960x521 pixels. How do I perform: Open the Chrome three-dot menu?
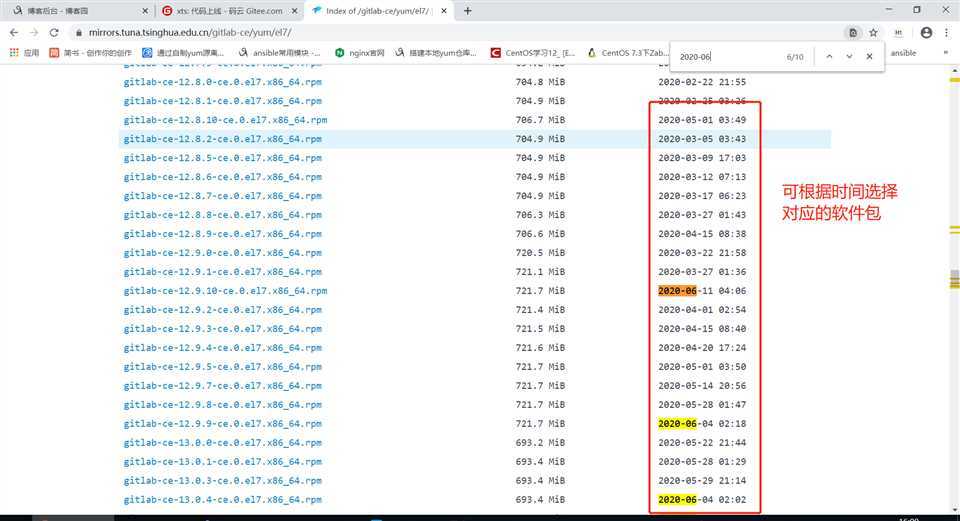(x=946, y=32)
